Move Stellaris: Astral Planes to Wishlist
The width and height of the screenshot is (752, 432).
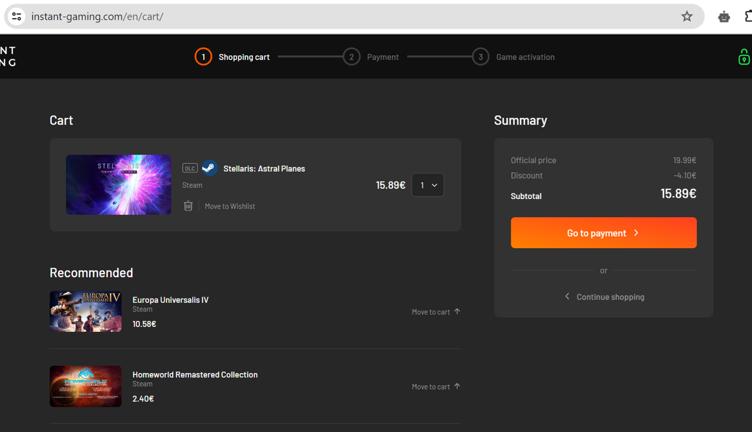[x=230, y=206]
